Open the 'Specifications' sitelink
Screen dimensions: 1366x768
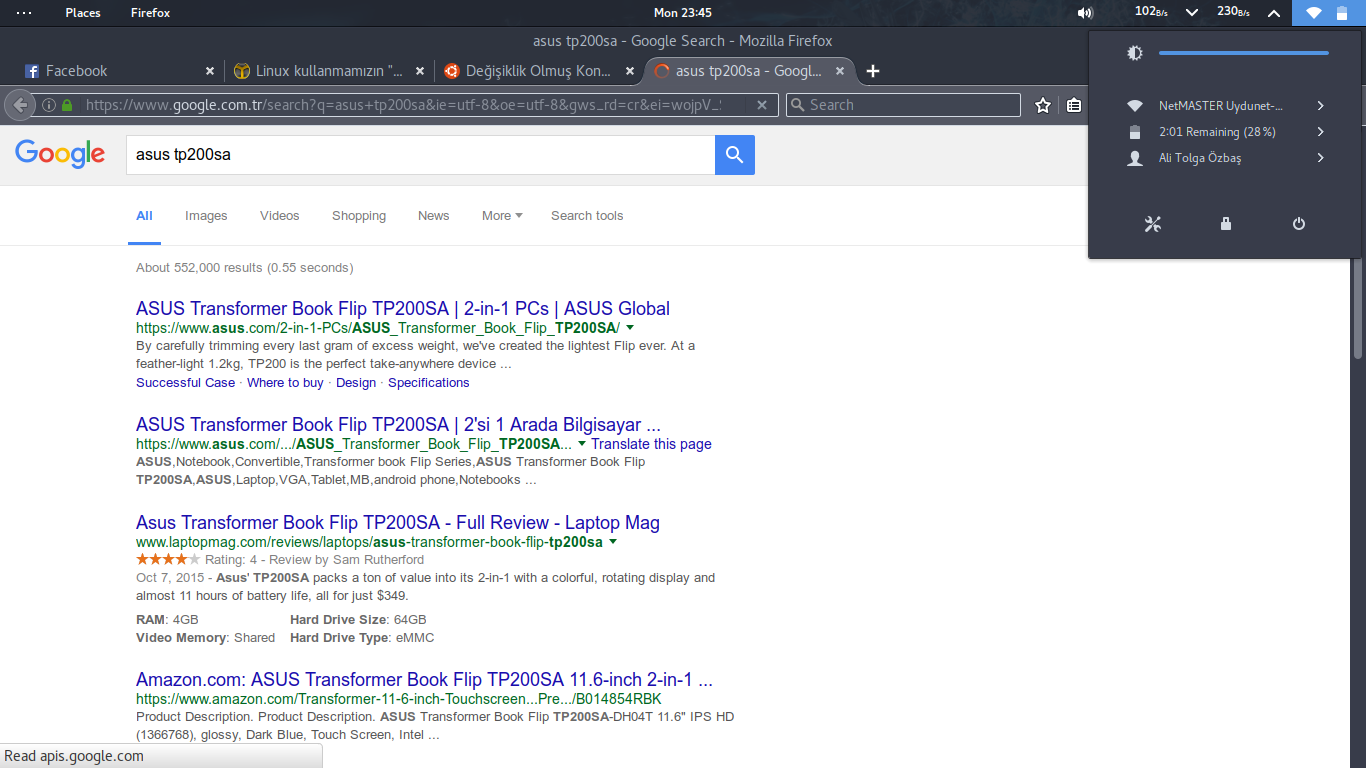[429, 383]
